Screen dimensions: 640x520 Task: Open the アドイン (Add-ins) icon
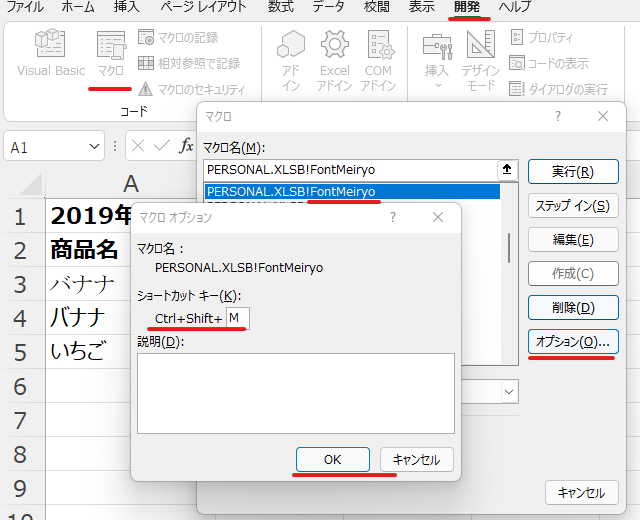291,61
